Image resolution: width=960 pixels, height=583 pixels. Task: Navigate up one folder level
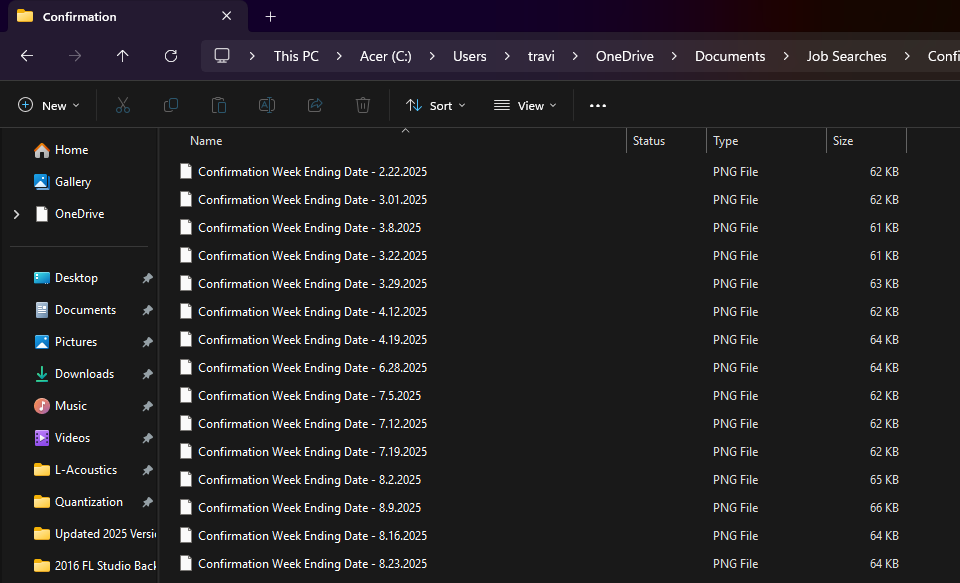[x=122, y=56]
